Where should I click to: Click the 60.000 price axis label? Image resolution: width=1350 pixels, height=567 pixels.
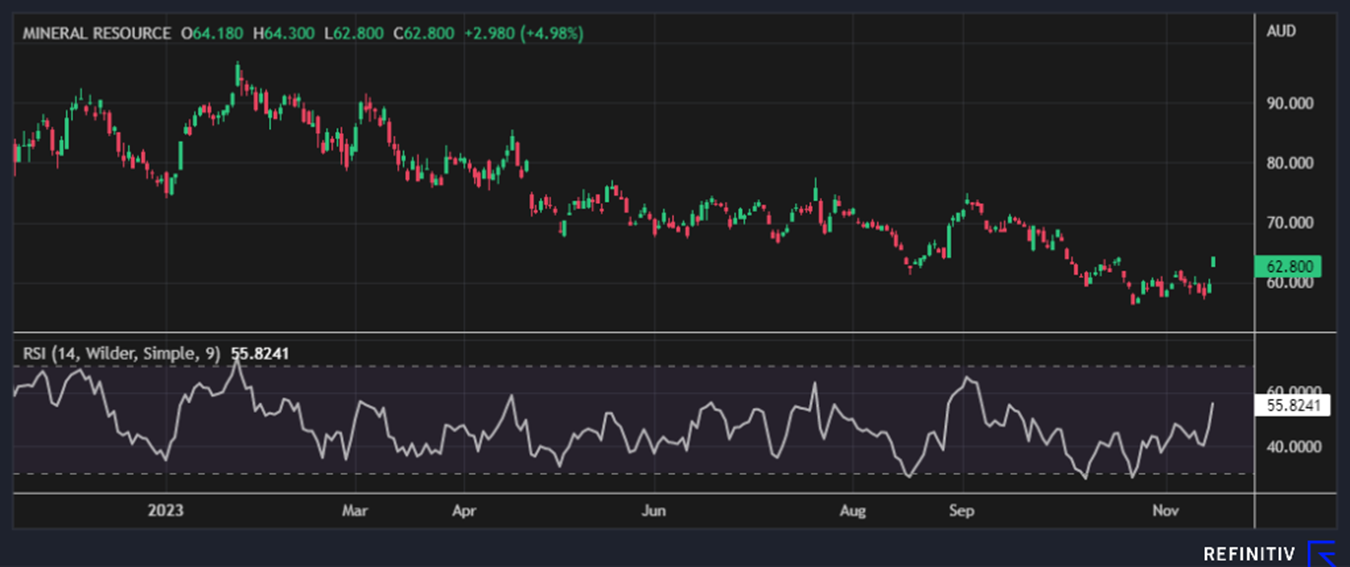click(x=1288, y=283)
